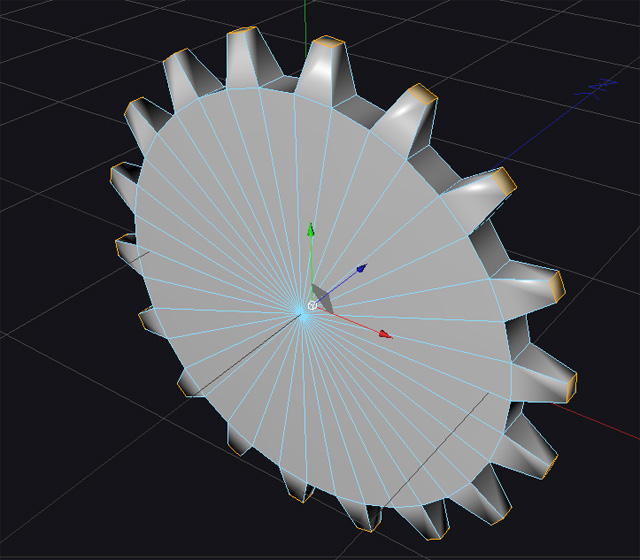
Task: Click the black edge line left of gear center
Action: click(220, 360)
